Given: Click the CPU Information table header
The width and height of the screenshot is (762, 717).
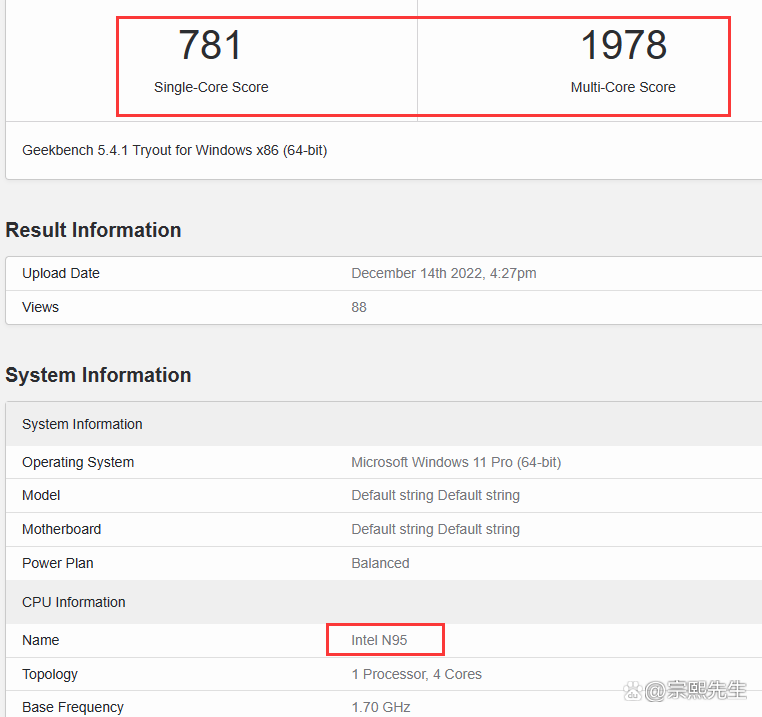Looking at the screenshot, I should click(74, 602).
